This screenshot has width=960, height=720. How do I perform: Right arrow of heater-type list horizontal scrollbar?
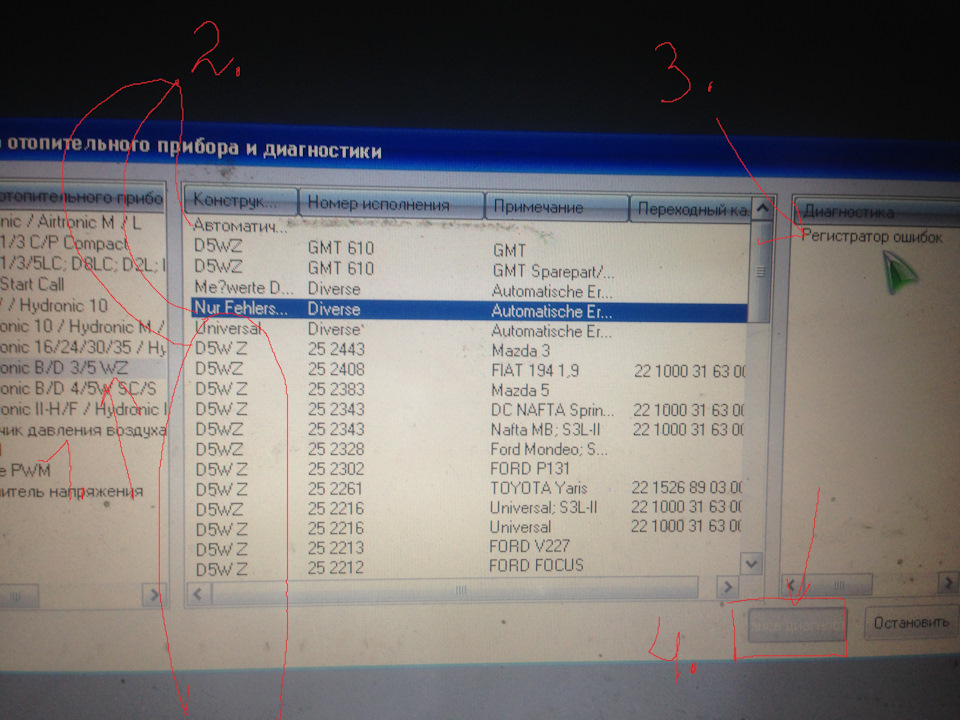click(x=153, y=594)
